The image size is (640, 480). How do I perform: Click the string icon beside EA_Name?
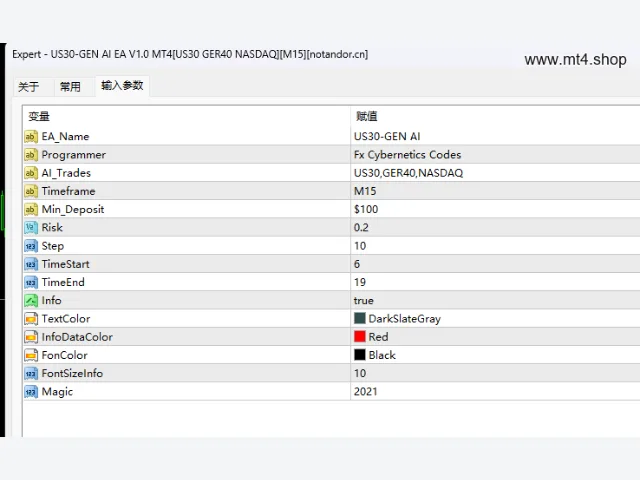click(31, 136)
